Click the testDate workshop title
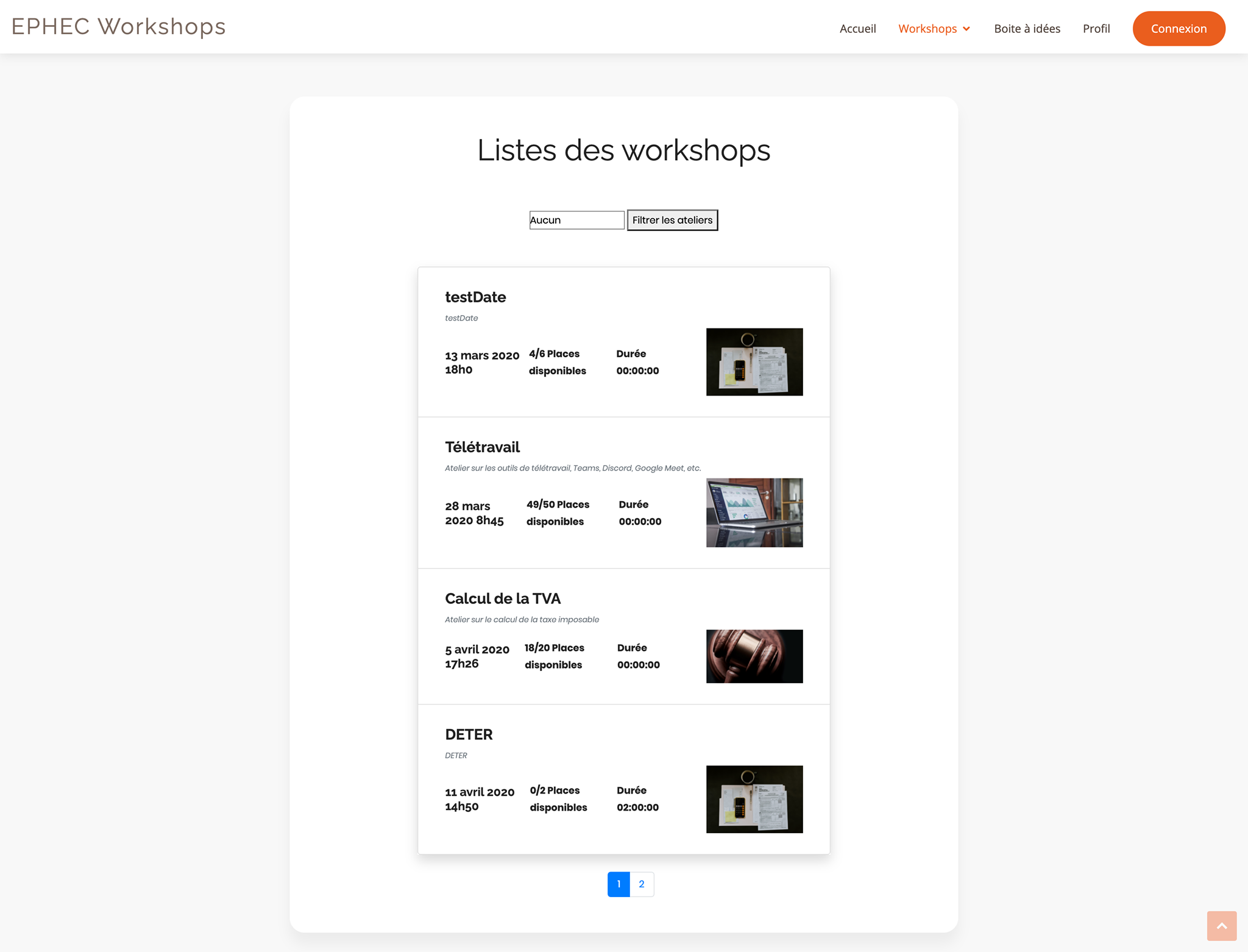Image resolution: width=1248 pixels, height=952 pixels. click(475, 297)
